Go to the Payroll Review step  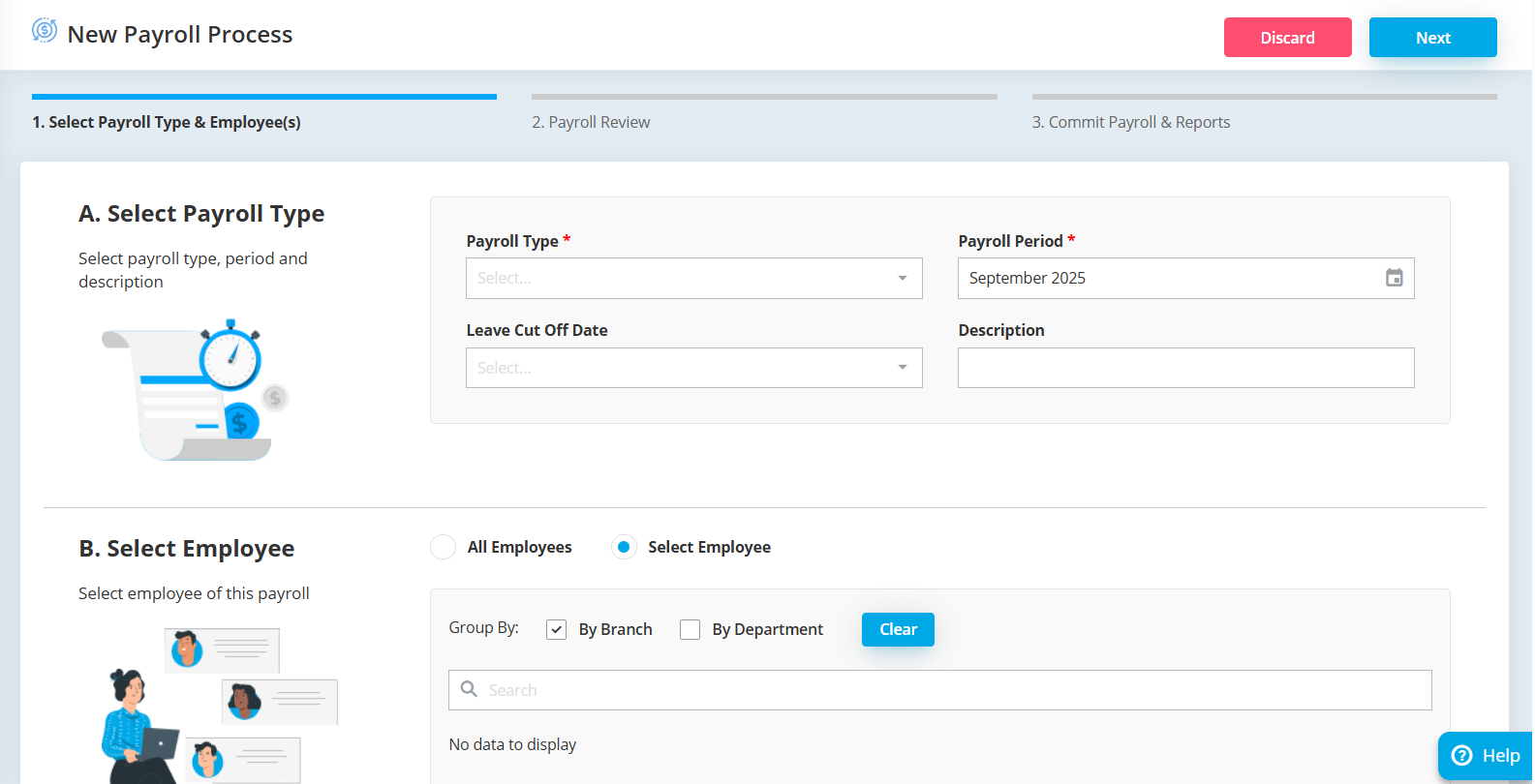[x=591, y=122]
